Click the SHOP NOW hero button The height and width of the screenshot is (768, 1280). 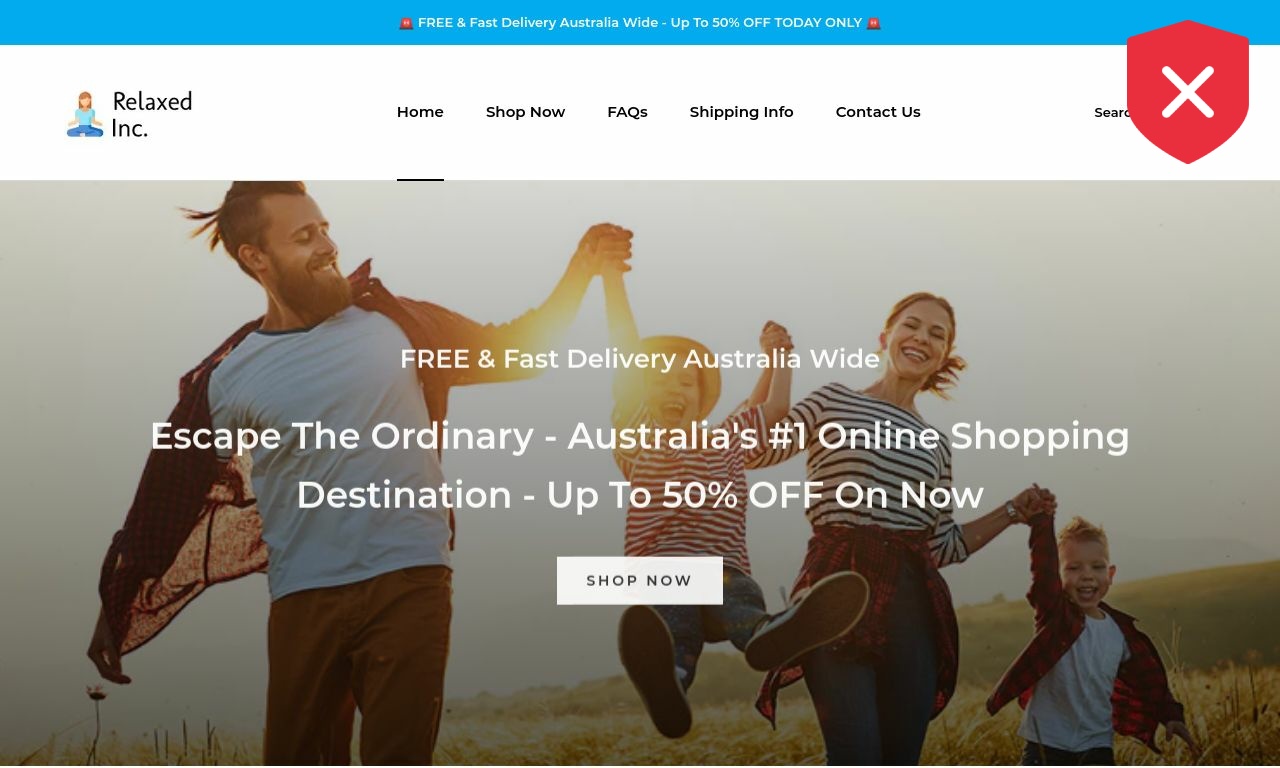[640, 581]
